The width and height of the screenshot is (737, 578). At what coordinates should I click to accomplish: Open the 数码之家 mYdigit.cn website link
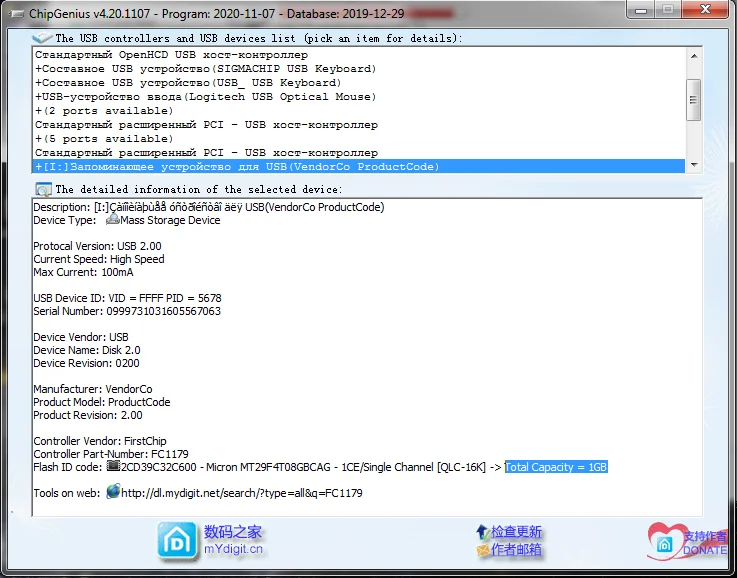233,540
